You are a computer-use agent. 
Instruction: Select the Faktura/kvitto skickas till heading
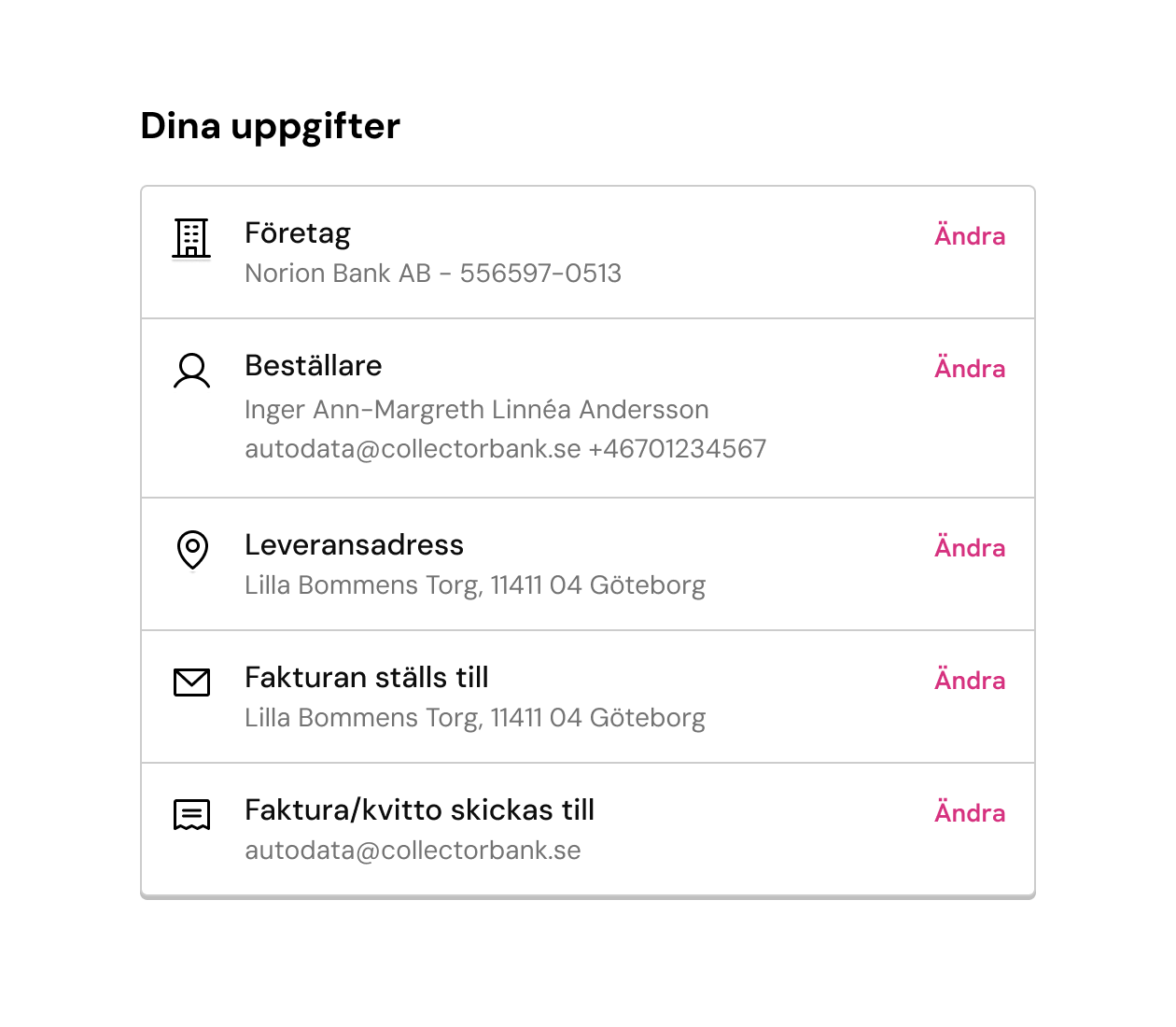[x=420, y=810]
